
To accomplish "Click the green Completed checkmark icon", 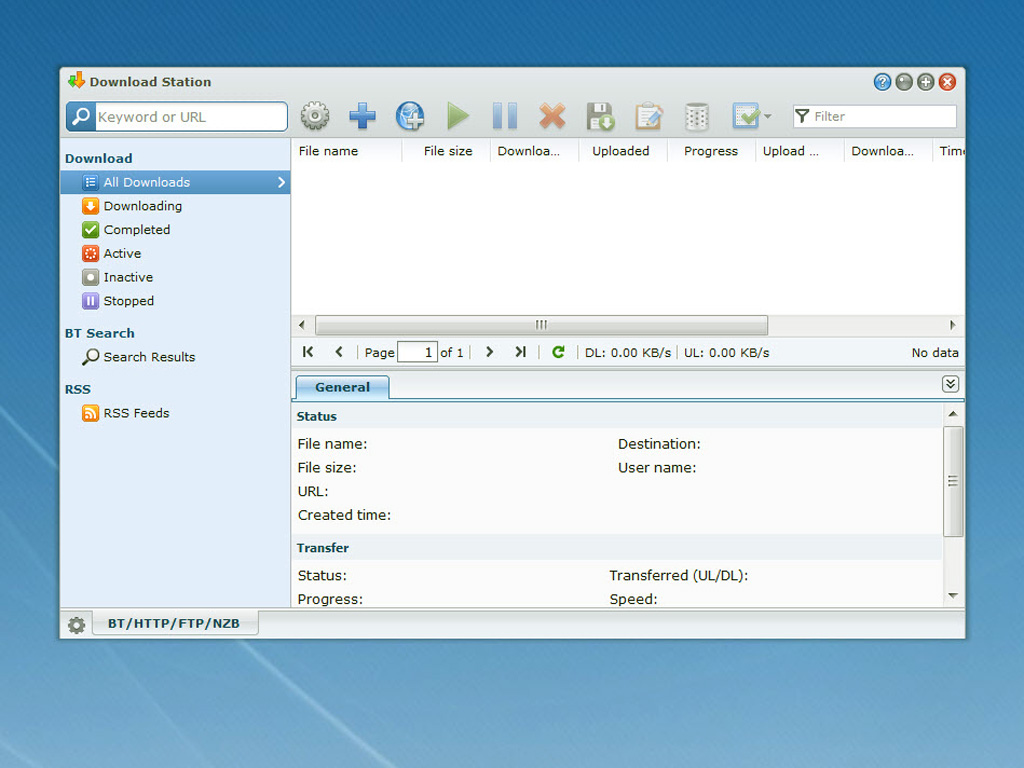I will [91, 230].
